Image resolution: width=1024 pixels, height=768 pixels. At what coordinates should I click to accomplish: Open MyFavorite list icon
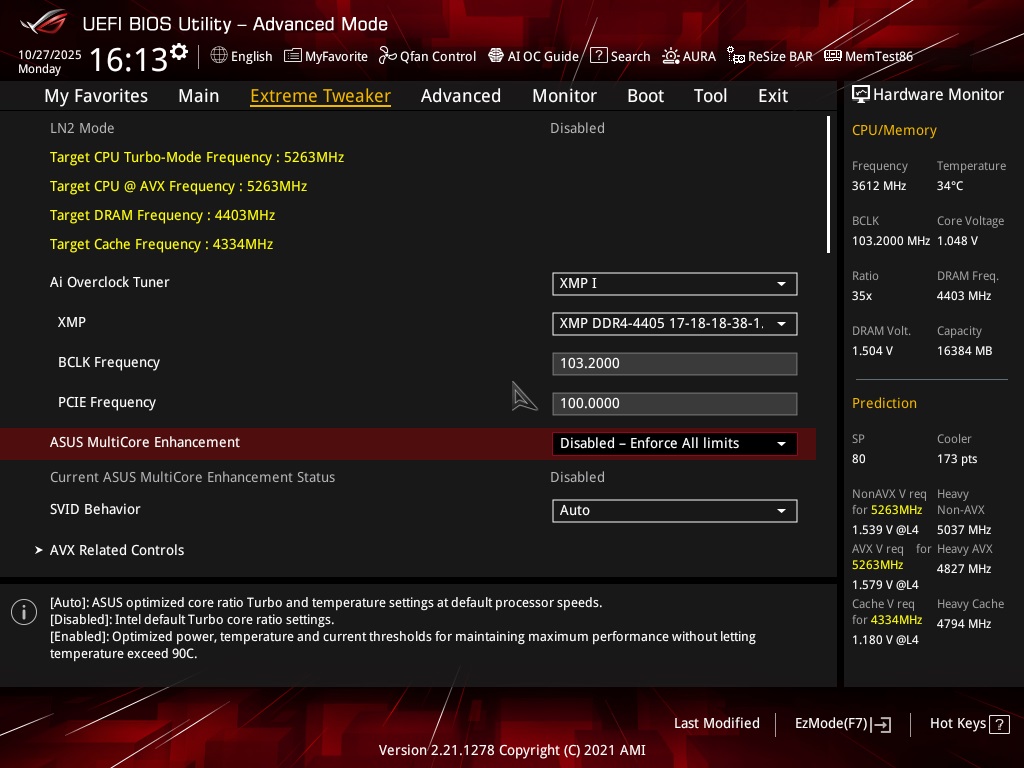click(x=293, y=56)
